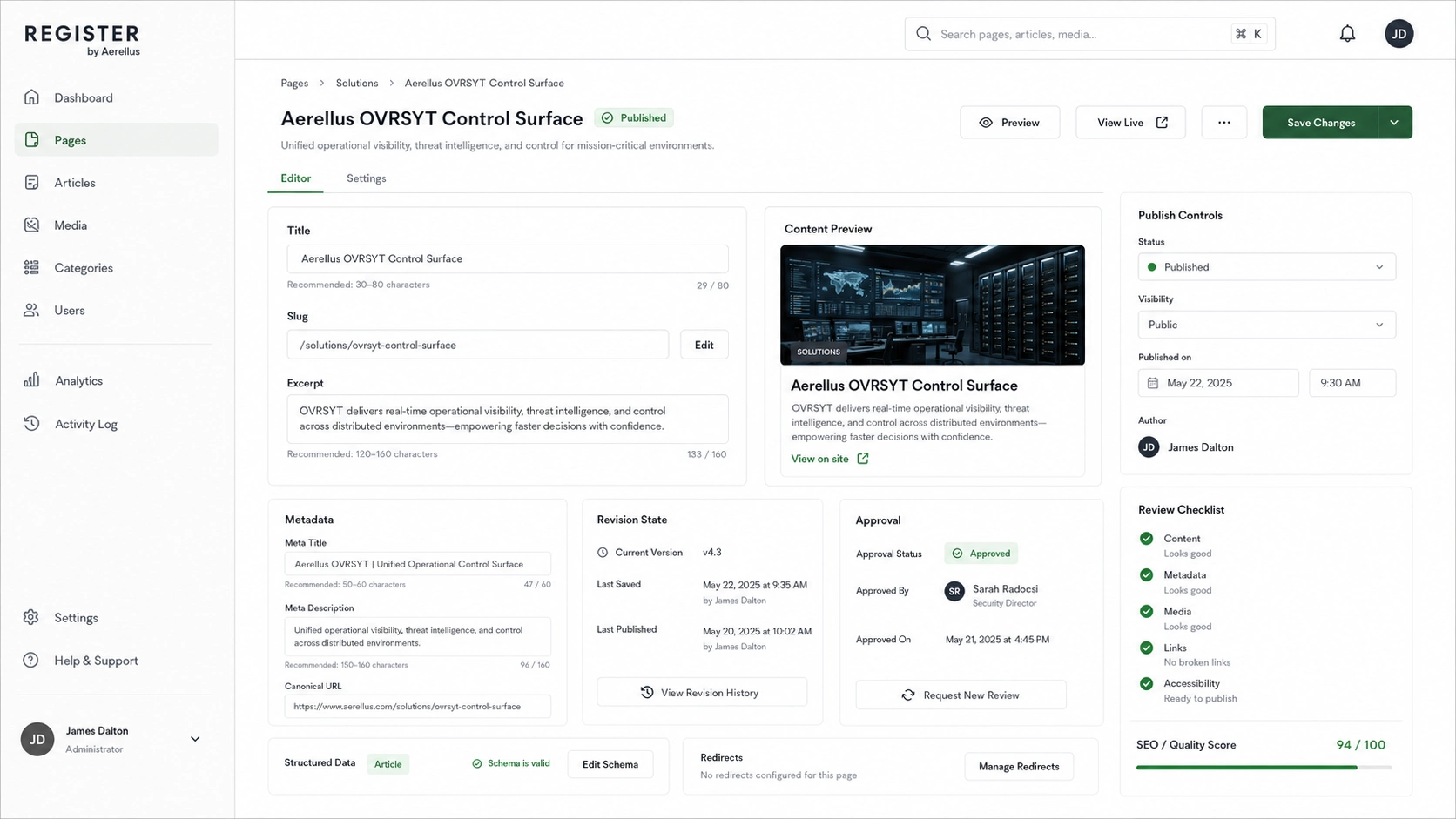This screenshot has height=819, width=1456.
Task: Click the Activity Log history icon
Action: (x=32, y=424)
